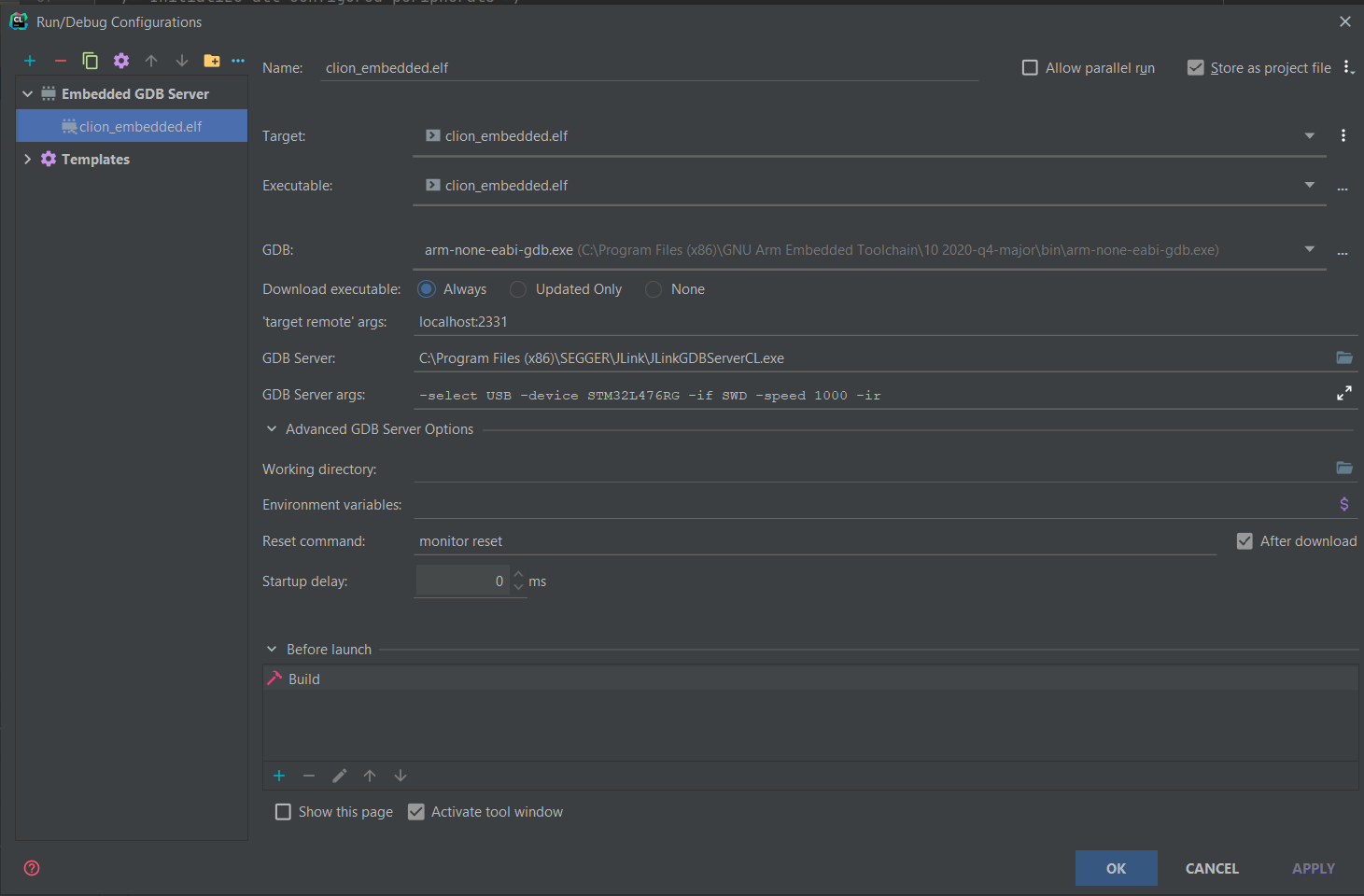The width and height of the screenshot is (1364, 896).
Task: Select clion_embedded.elf configuration in tree
Action: pyautogui.click(x=132, y=126)
